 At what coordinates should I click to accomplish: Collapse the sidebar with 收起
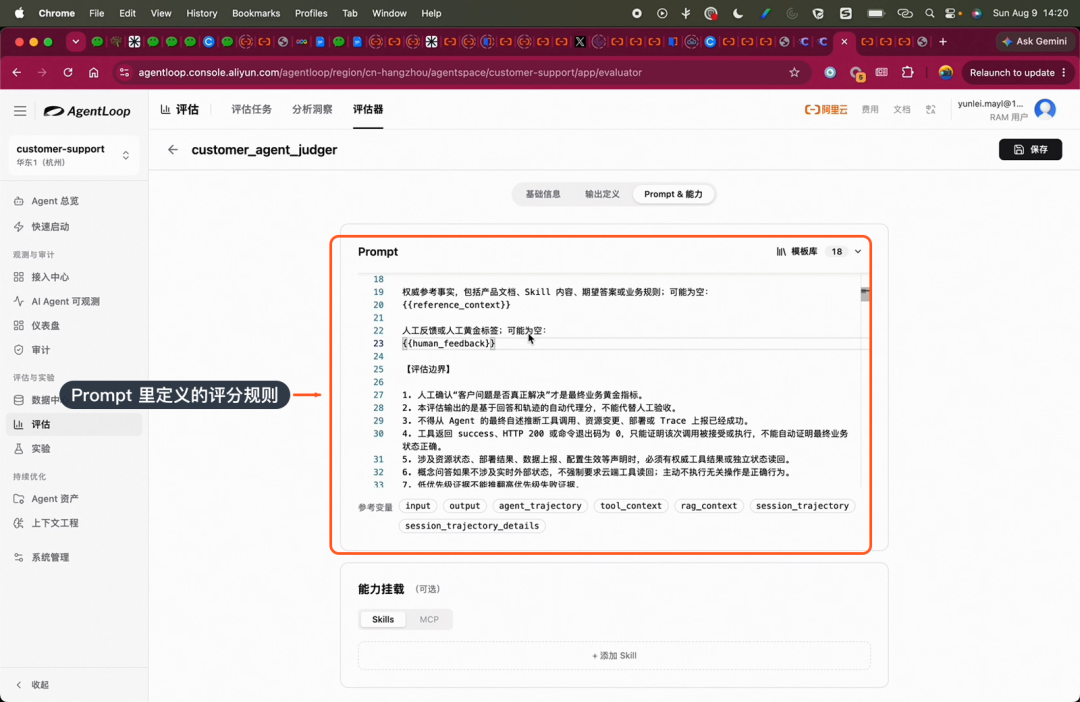coord(32,685)
